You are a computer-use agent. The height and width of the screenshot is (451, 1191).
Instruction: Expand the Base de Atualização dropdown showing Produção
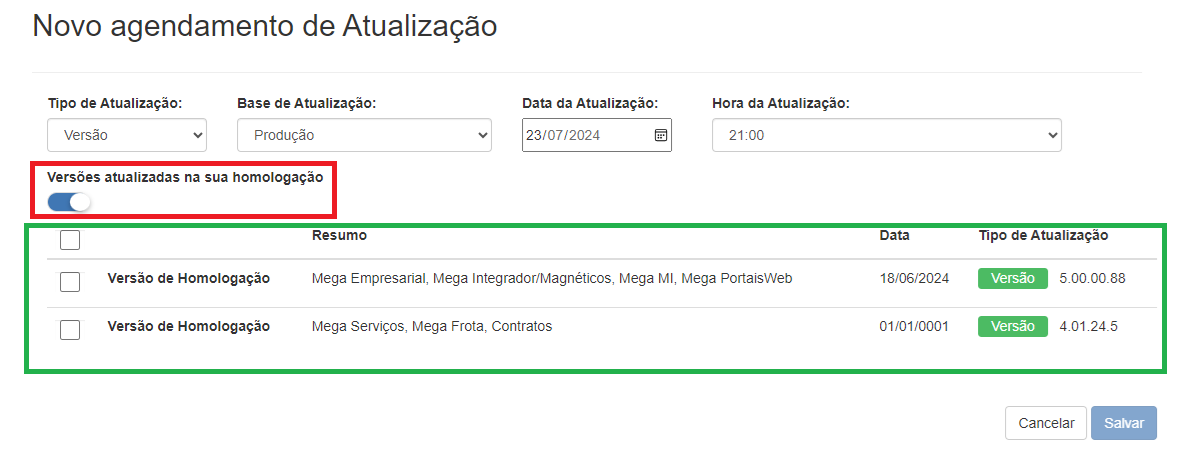364,135
